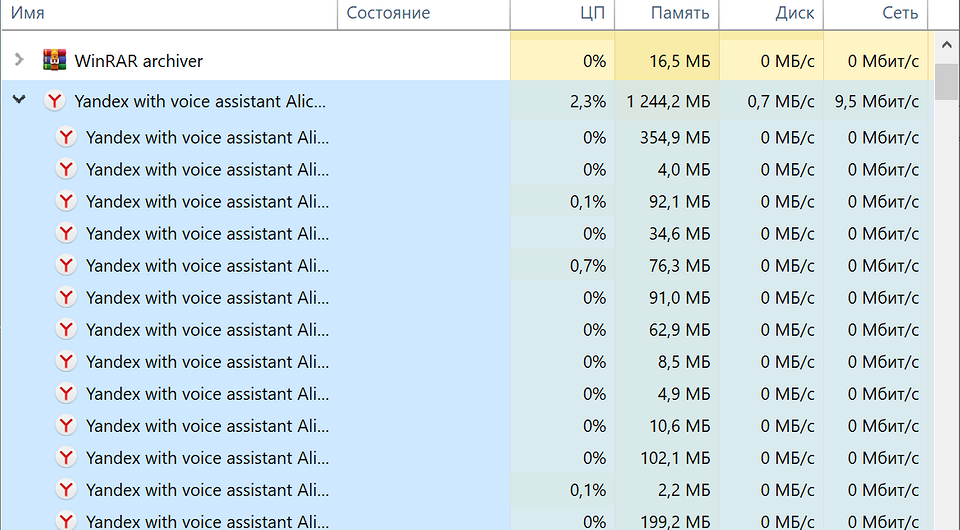Select the Yandex subprocess using 8,5 МБ
960x530 pixels.
pos(206,361)
